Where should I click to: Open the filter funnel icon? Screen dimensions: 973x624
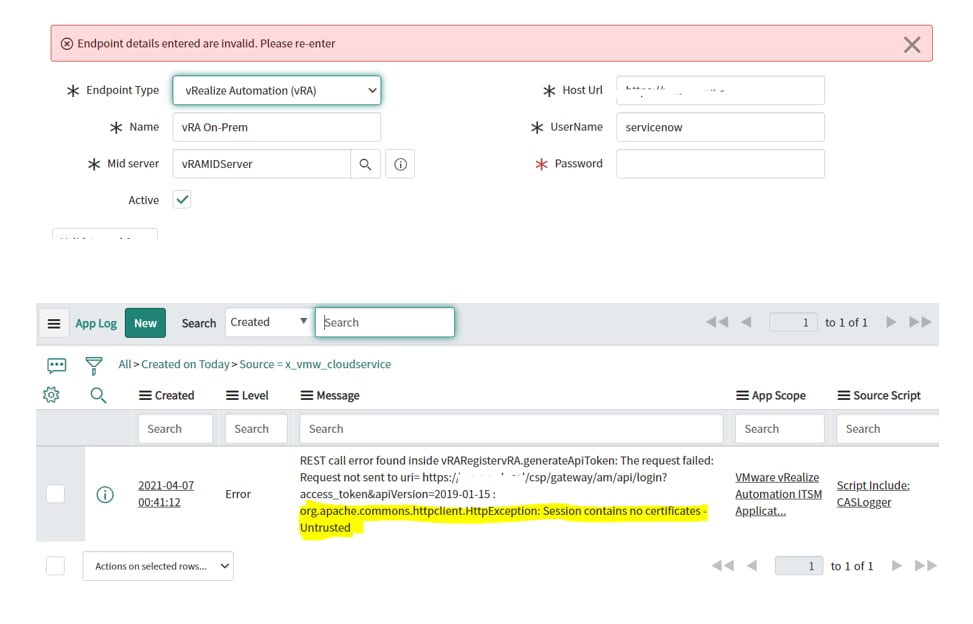coord(93,365)
